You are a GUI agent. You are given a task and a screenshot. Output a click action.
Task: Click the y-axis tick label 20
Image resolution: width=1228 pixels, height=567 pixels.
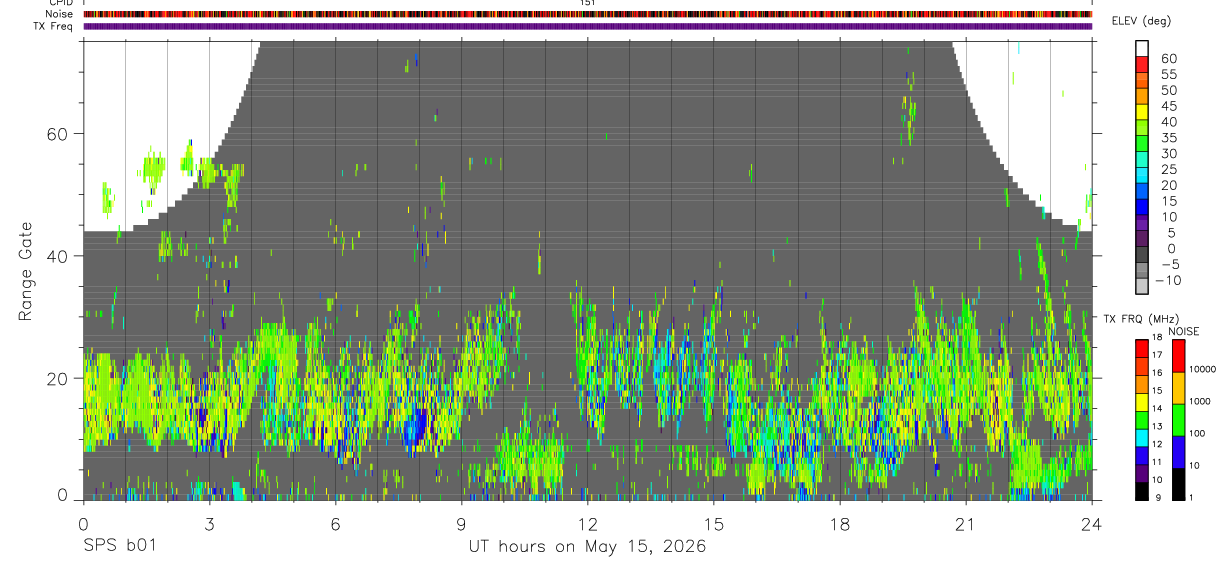click(60, 378)
